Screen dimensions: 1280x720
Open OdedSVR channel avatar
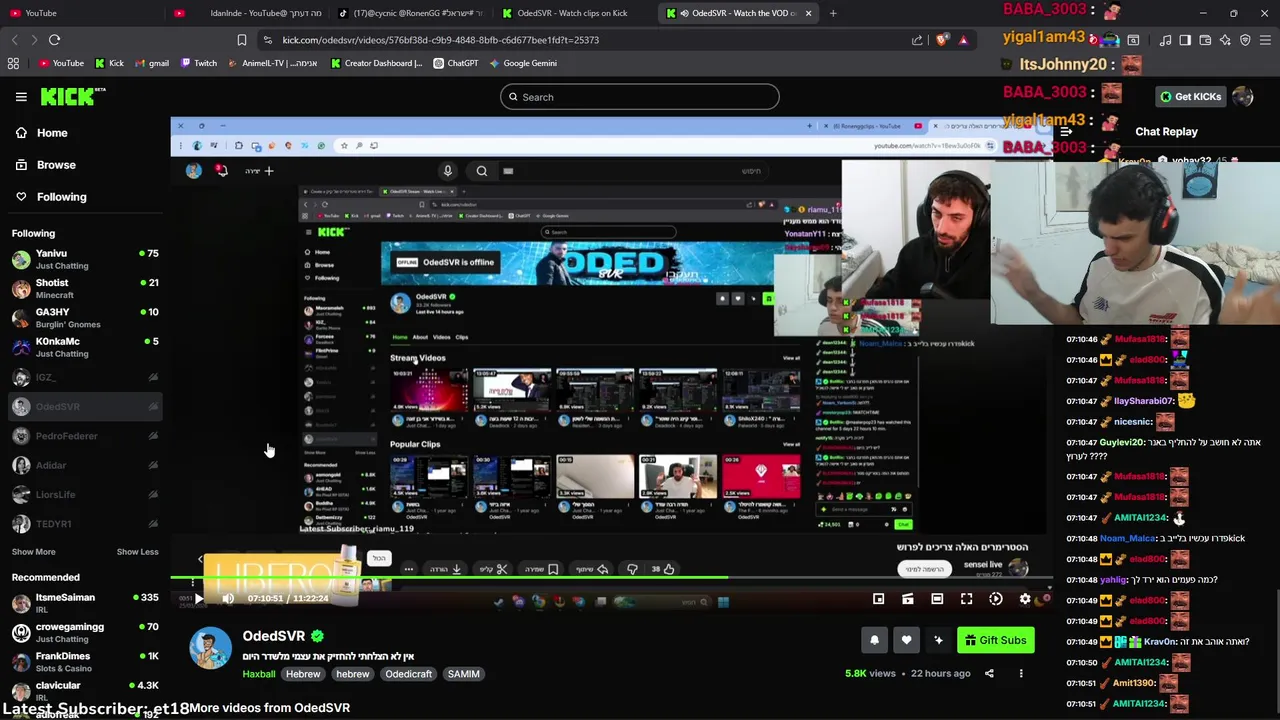point(210,648)
